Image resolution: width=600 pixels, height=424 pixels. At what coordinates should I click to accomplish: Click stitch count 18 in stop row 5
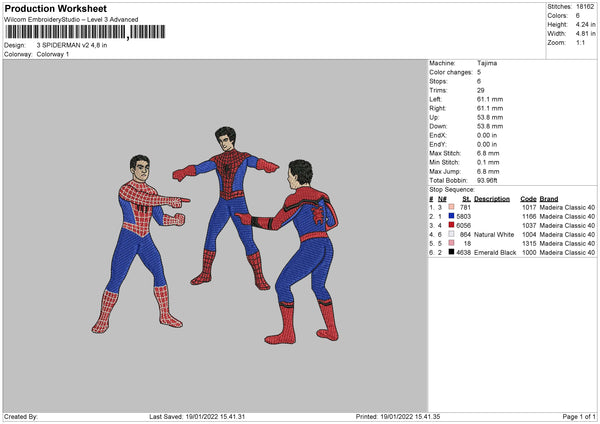tap(467, 243)
